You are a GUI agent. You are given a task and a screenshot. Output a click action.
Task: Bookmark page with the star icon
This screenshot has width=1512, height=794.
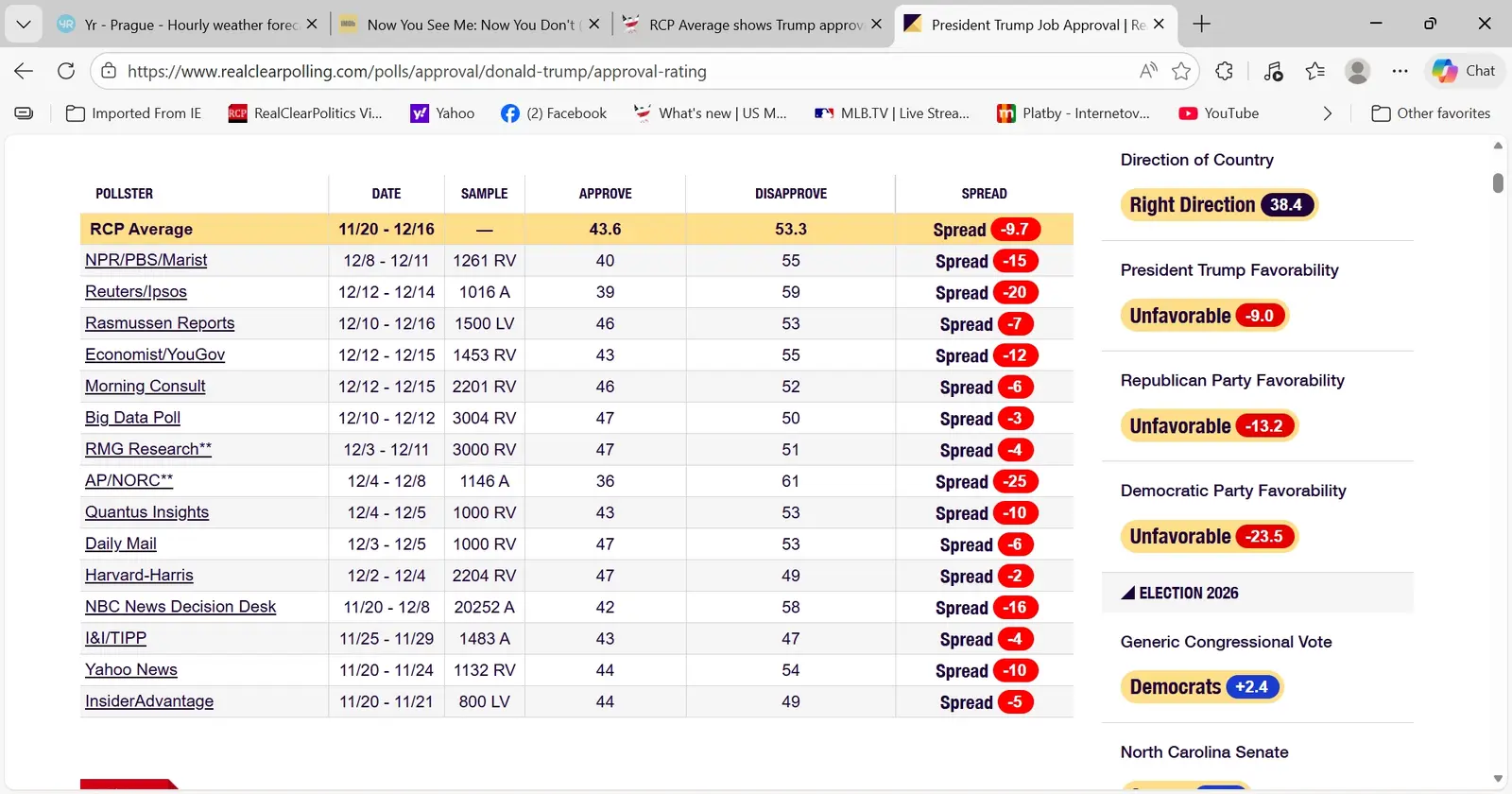click(1181, 71)
